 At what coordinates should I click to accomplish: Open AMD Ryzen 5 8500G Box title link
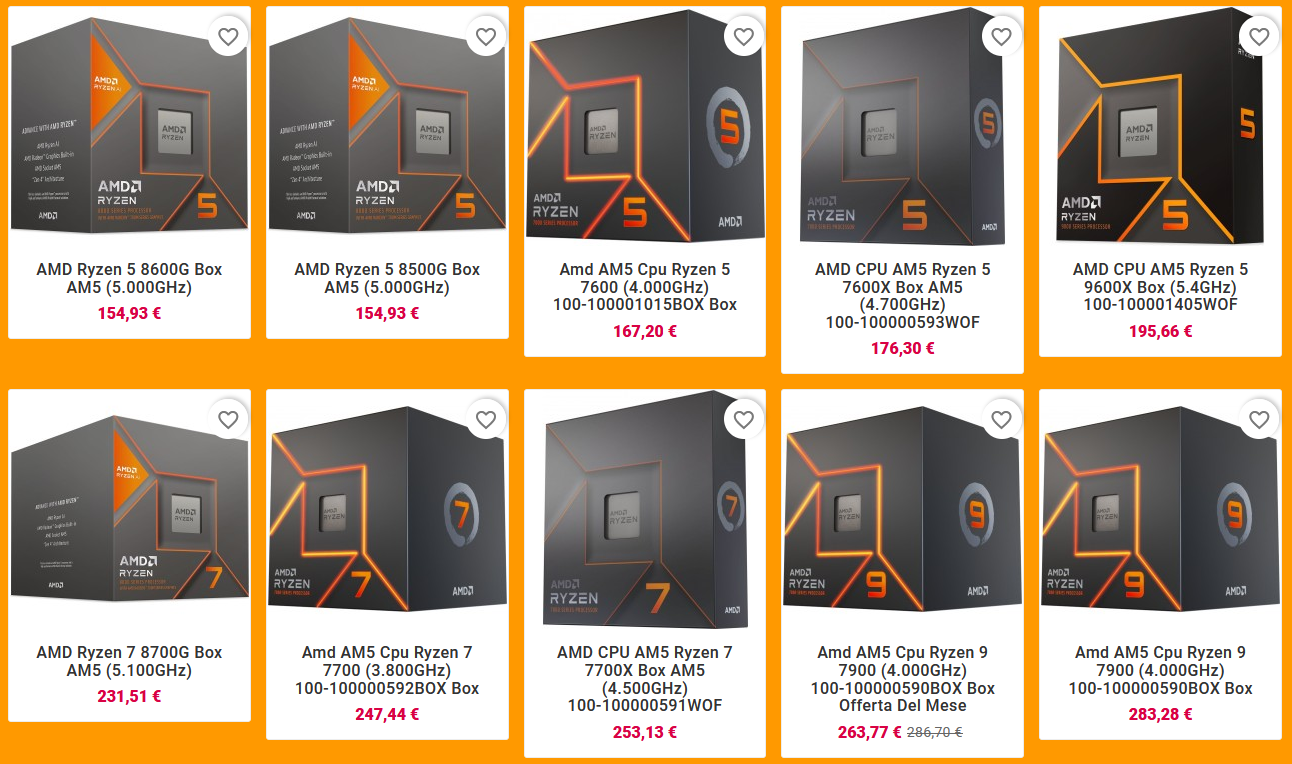pyautogui.click(x=387, y=278)
